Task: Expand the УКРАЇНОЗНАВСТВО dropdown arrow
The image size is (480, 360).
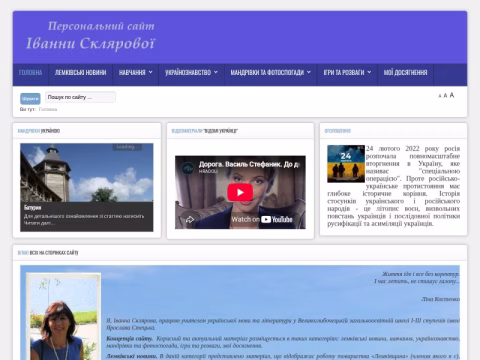Action: [216, 72]
